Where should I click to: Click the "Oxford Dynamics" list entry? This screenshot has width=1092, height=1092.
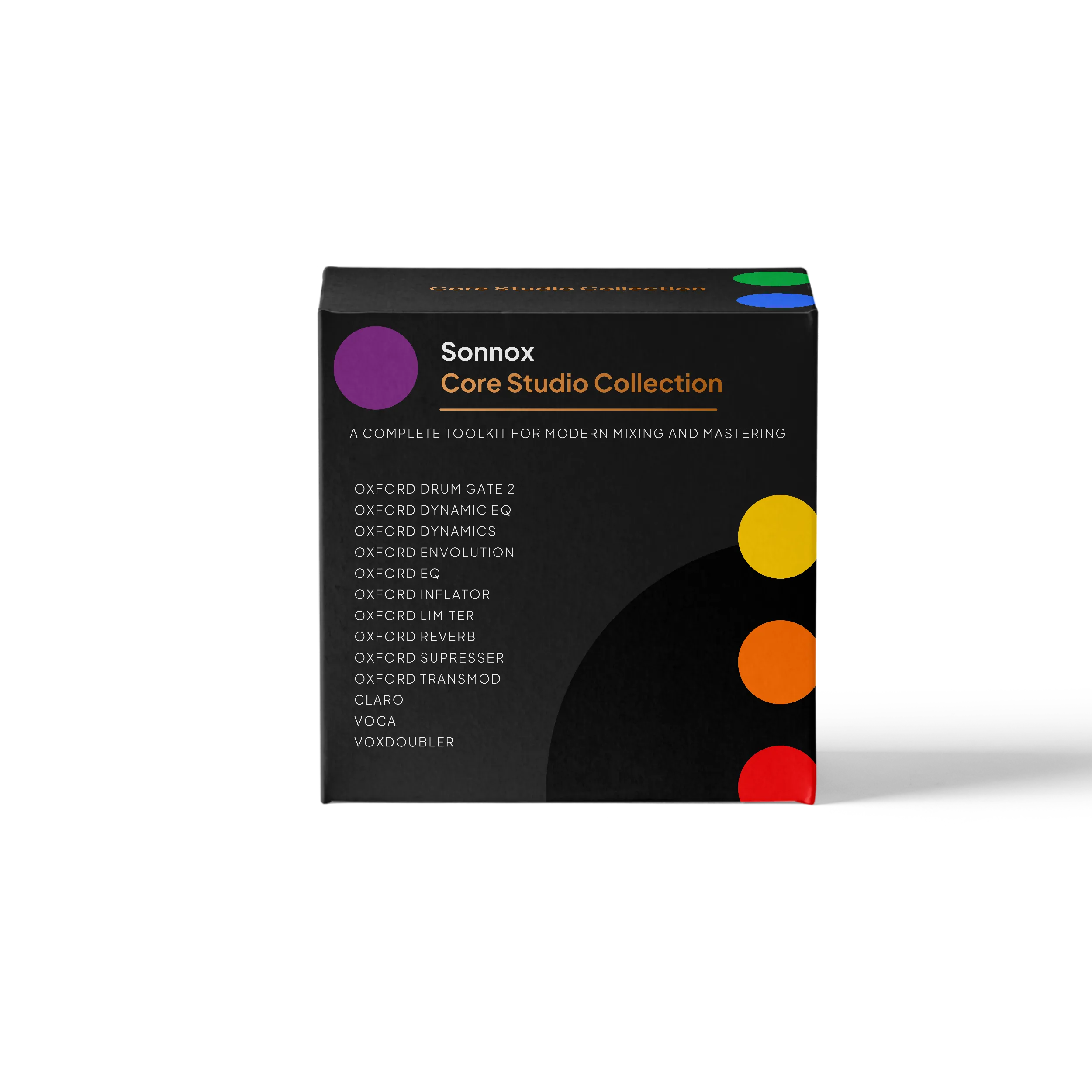425,531
